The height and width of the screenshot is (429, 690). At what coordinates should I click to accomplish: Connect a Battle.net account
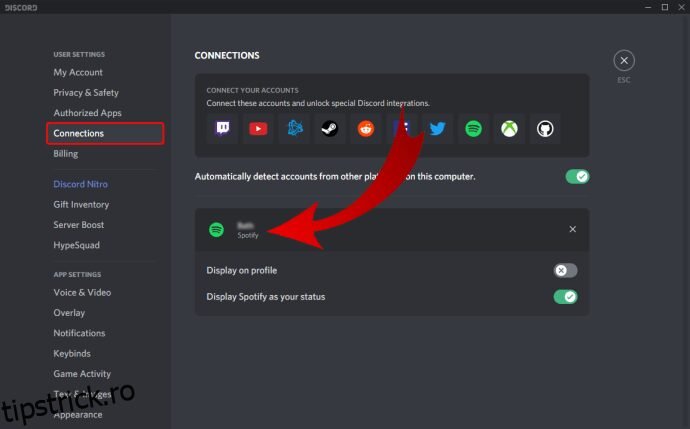[294, 128]
